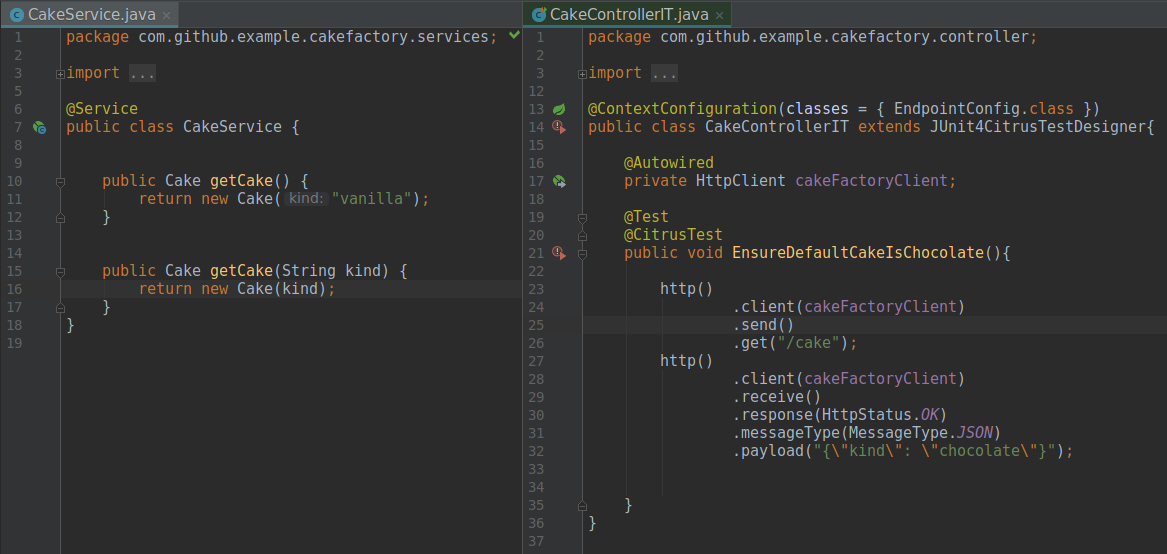Click the green inspection checkmark in CakeService editor

(514, 36)
